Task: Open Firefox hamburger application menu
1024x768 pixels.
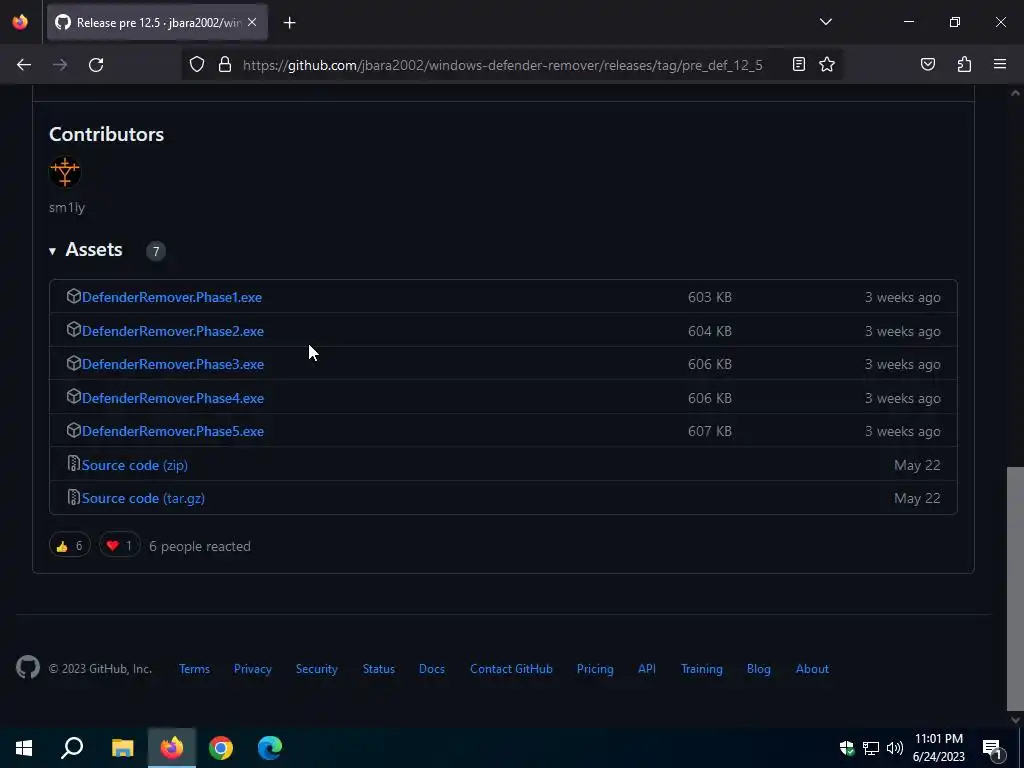Action: pyautogui.click(x=1000, y=64)
